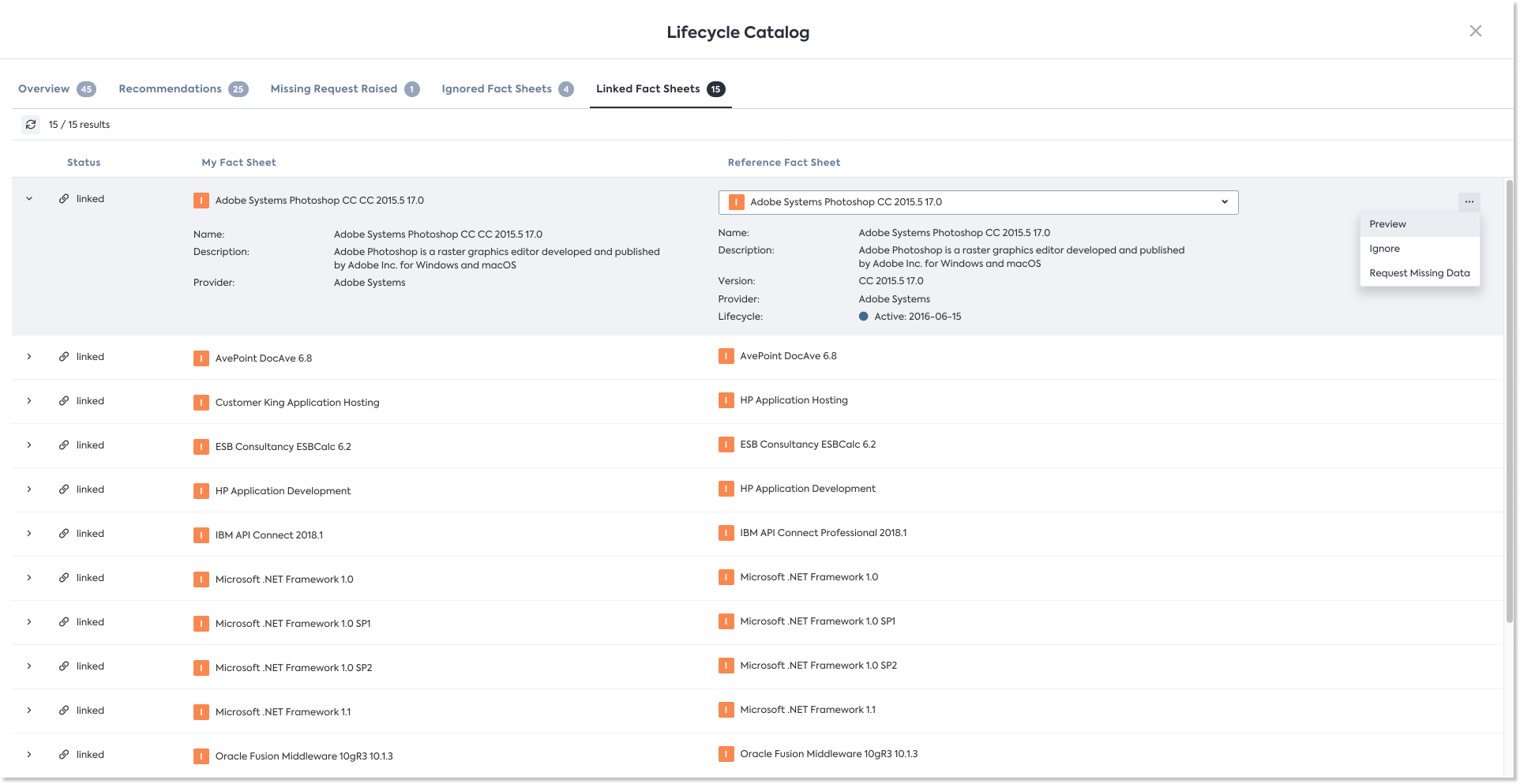Viewport: 1520px width, 784px height.
Task: Switch to the Recommendations tab
Action: pos(183,88)
